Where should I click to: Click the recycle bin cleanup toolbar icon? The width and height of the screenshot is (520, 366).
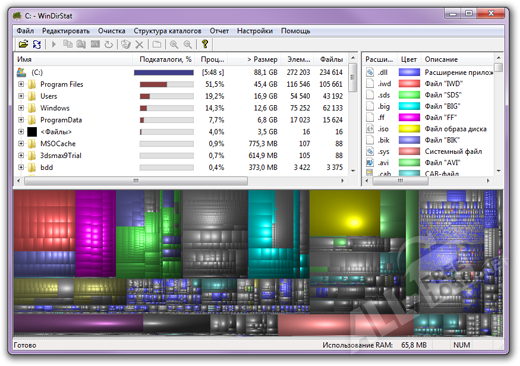tap(126, 44)
